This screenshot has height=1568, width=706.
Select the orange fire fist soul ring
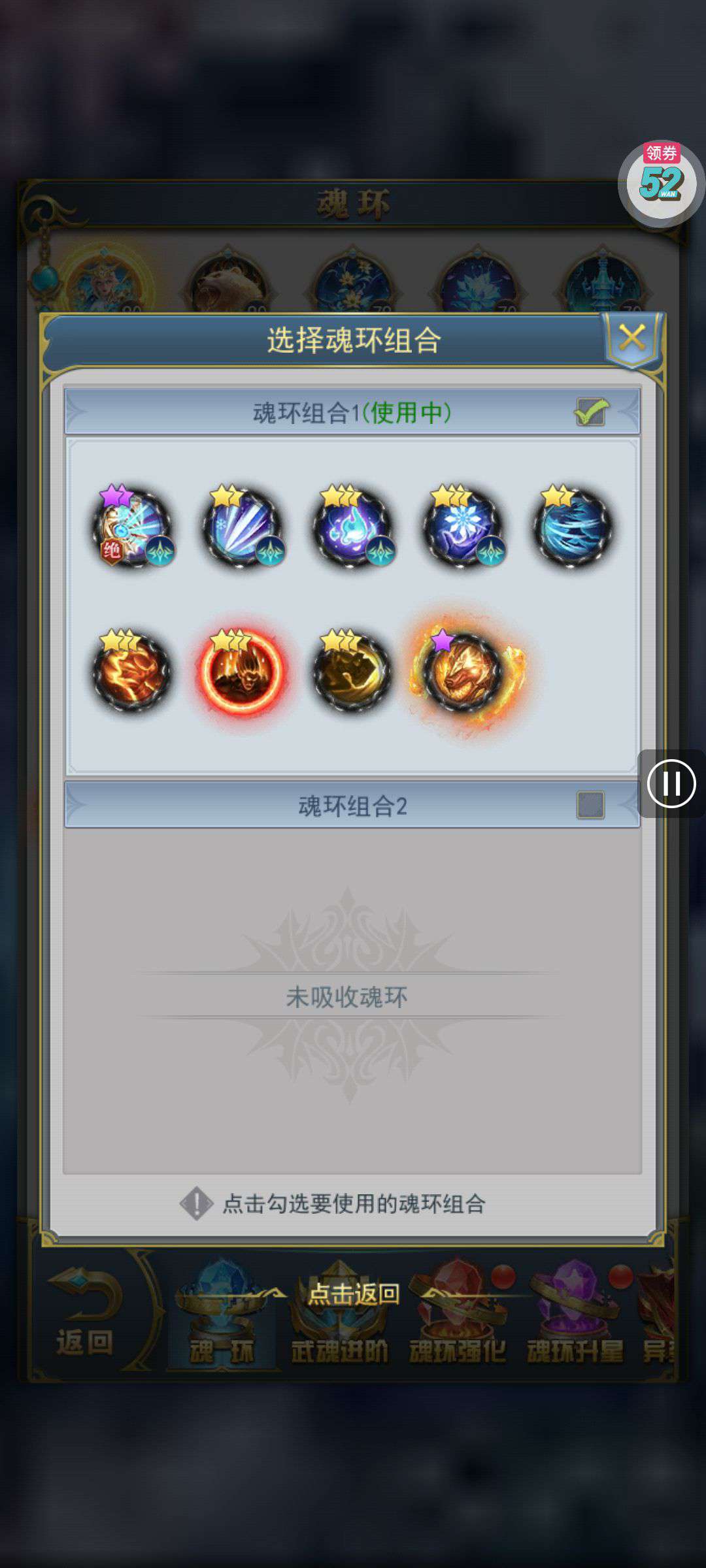tap(133, 671)
